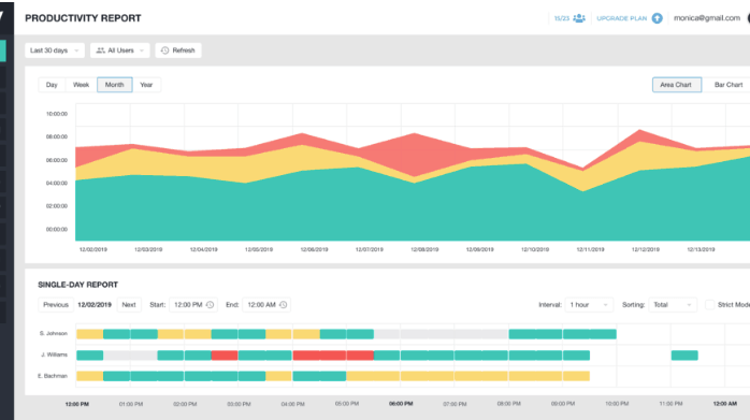Click the monica@gmail.com account label
The height and width of the screenshot is (420, 750).
[x=705, y=18]
